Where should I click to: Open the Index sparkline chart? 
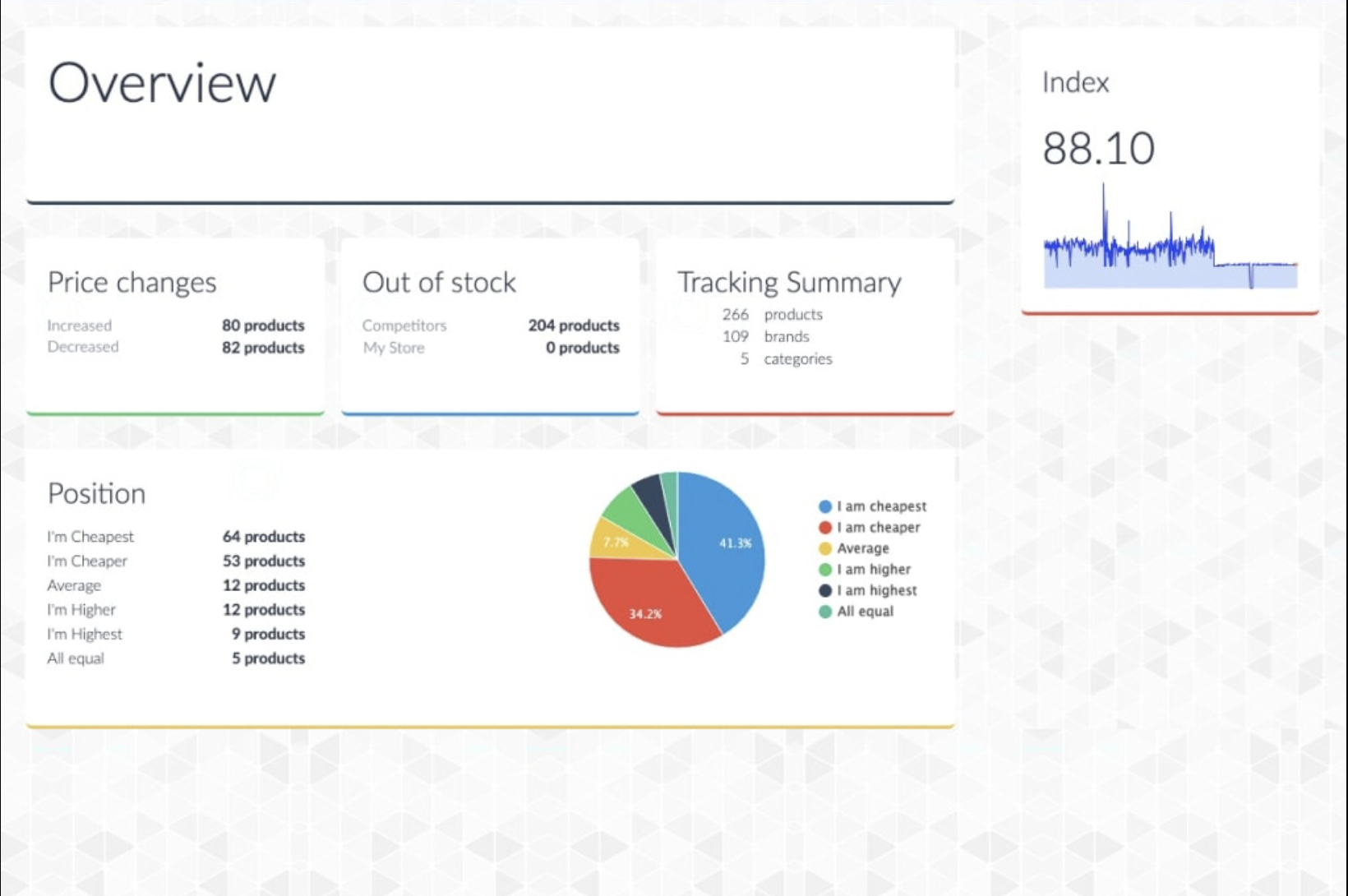click(x=1170, y=237)
